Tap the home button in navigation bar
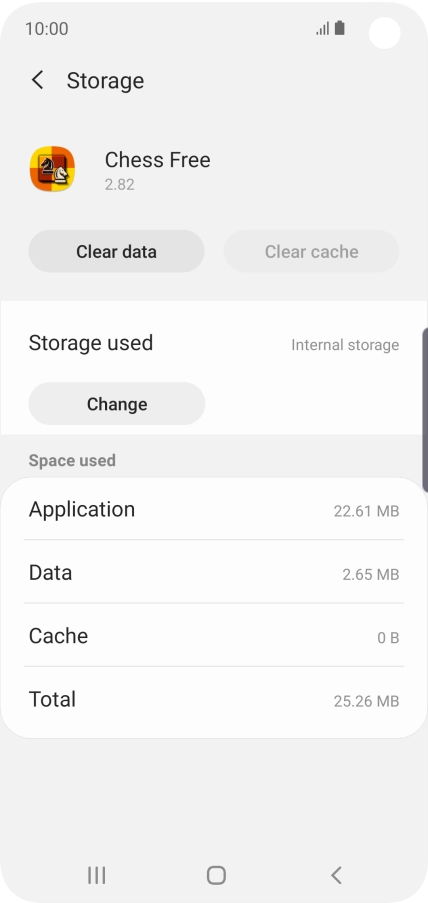The image size is (428, 903). (216, 875)
